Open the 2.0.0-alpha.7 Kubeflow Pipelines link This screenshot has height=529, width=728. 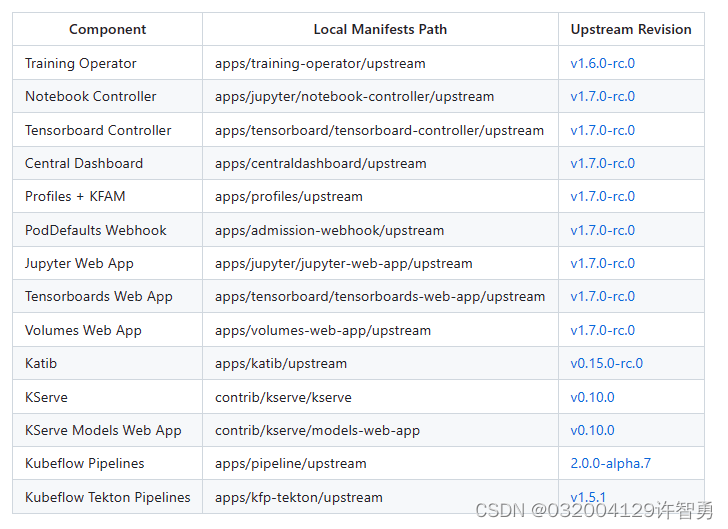pos(611,463)
